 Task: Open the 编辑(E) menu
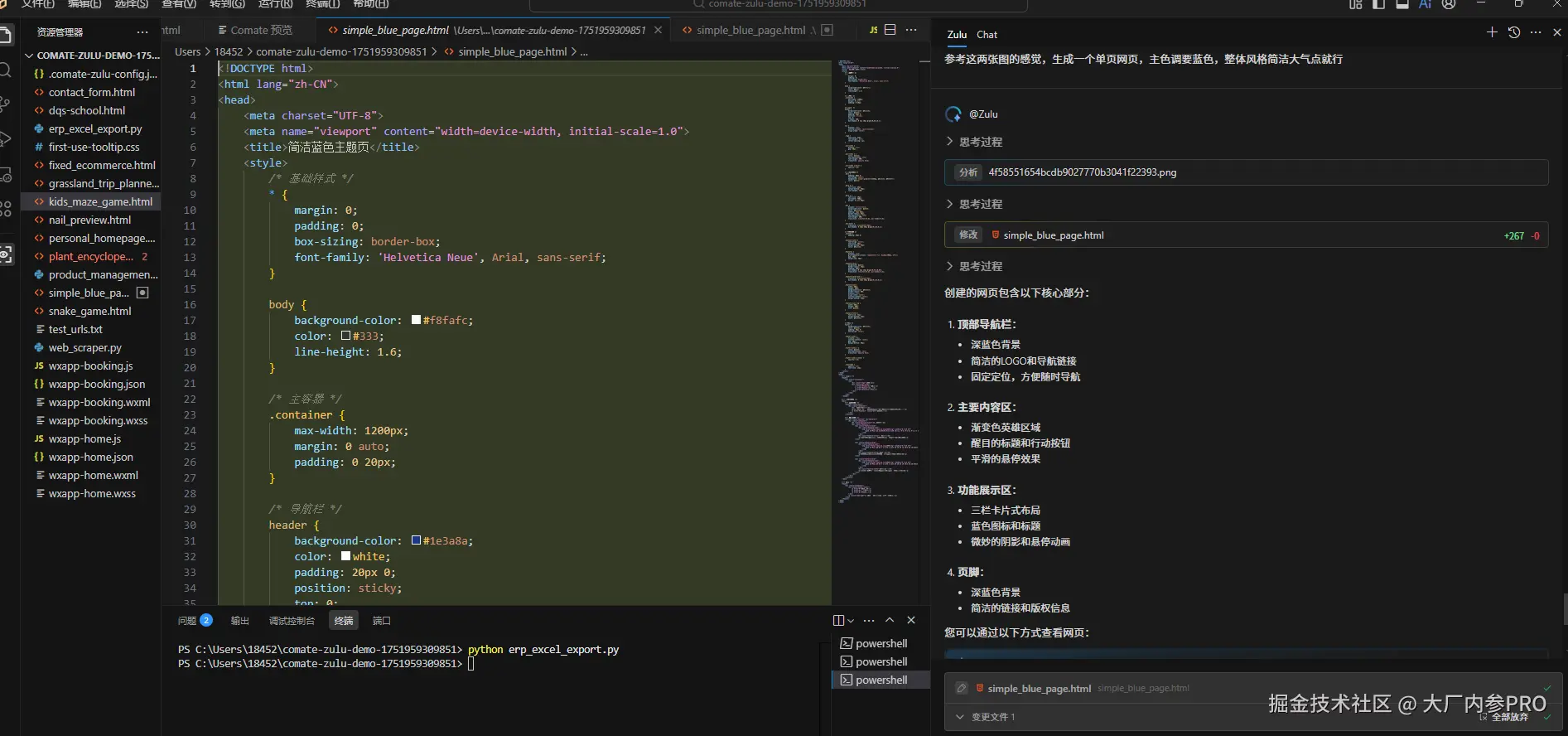click(84, 4)
